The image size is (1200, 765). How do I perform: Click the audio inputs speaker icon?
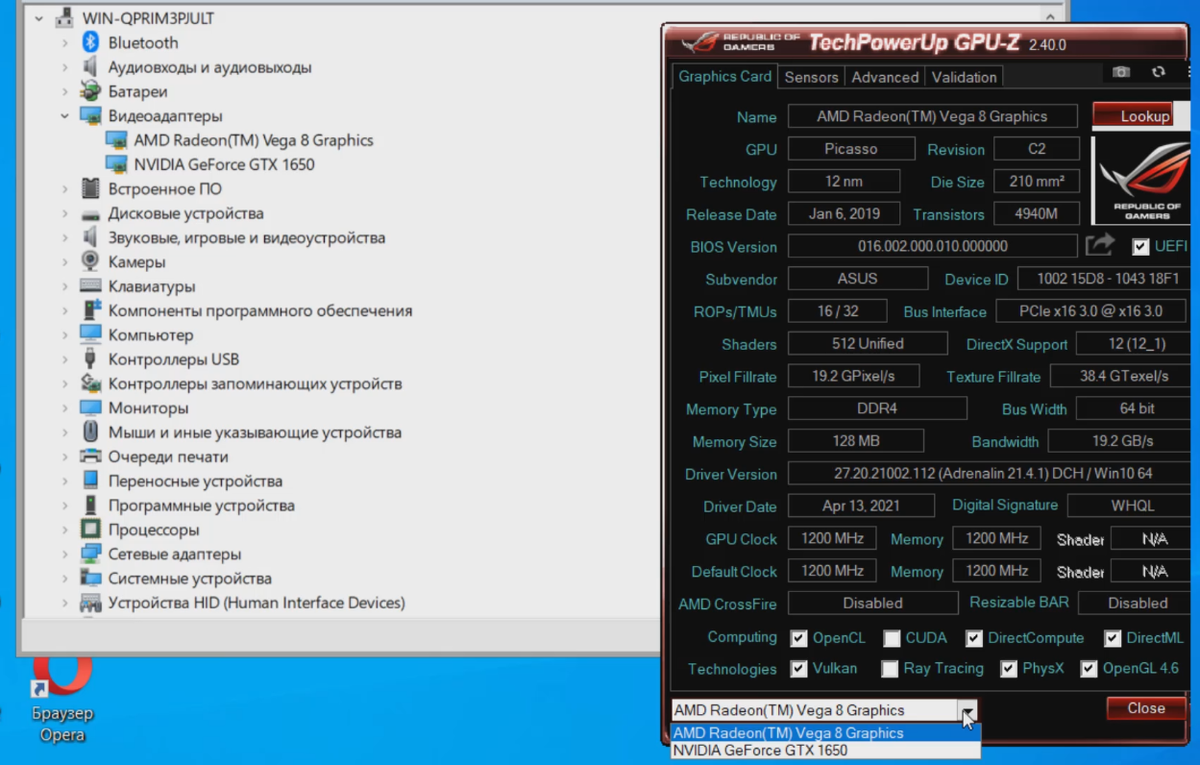pos(91,67)
